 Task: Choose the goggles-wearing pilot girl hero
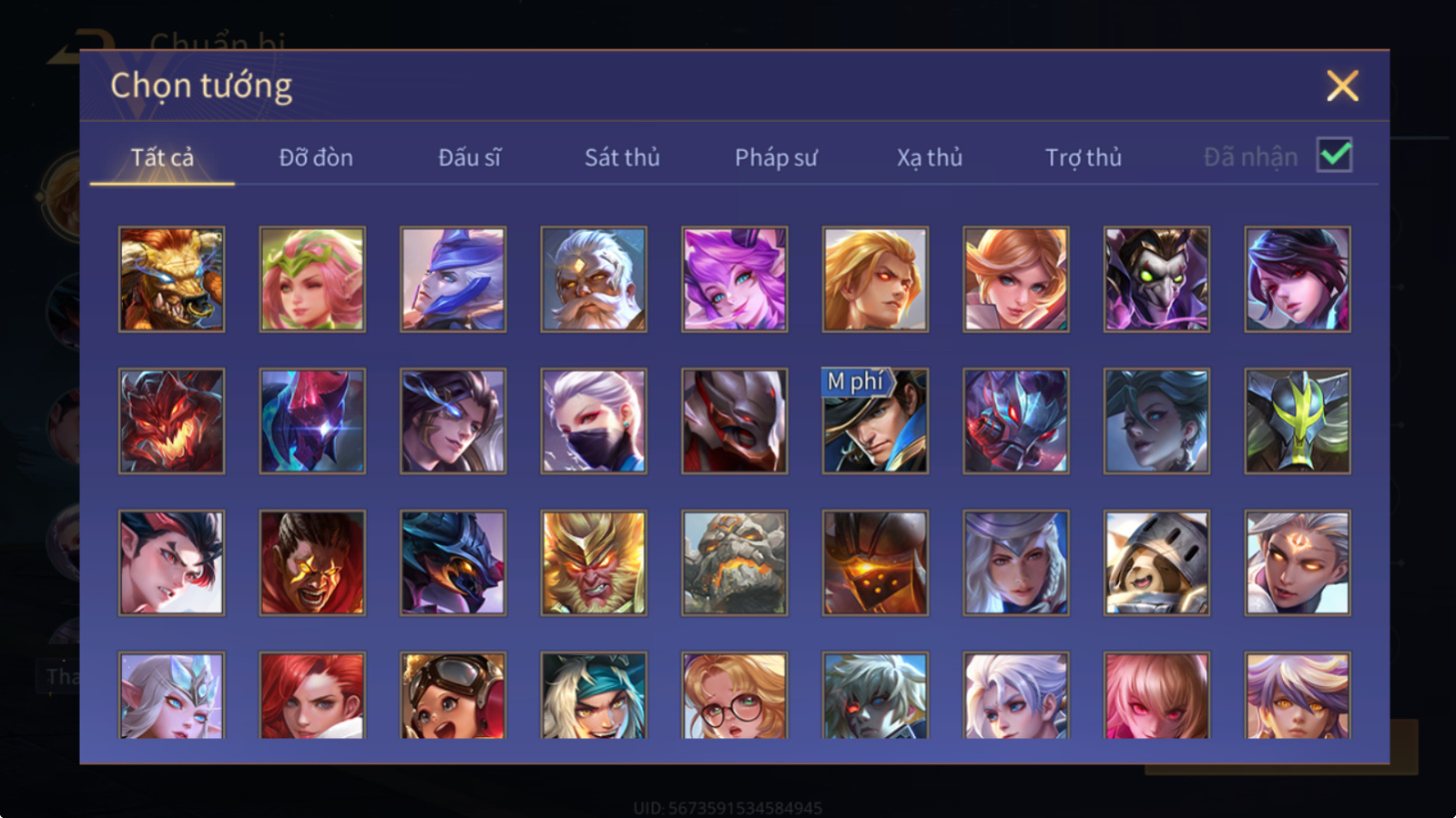453,695
